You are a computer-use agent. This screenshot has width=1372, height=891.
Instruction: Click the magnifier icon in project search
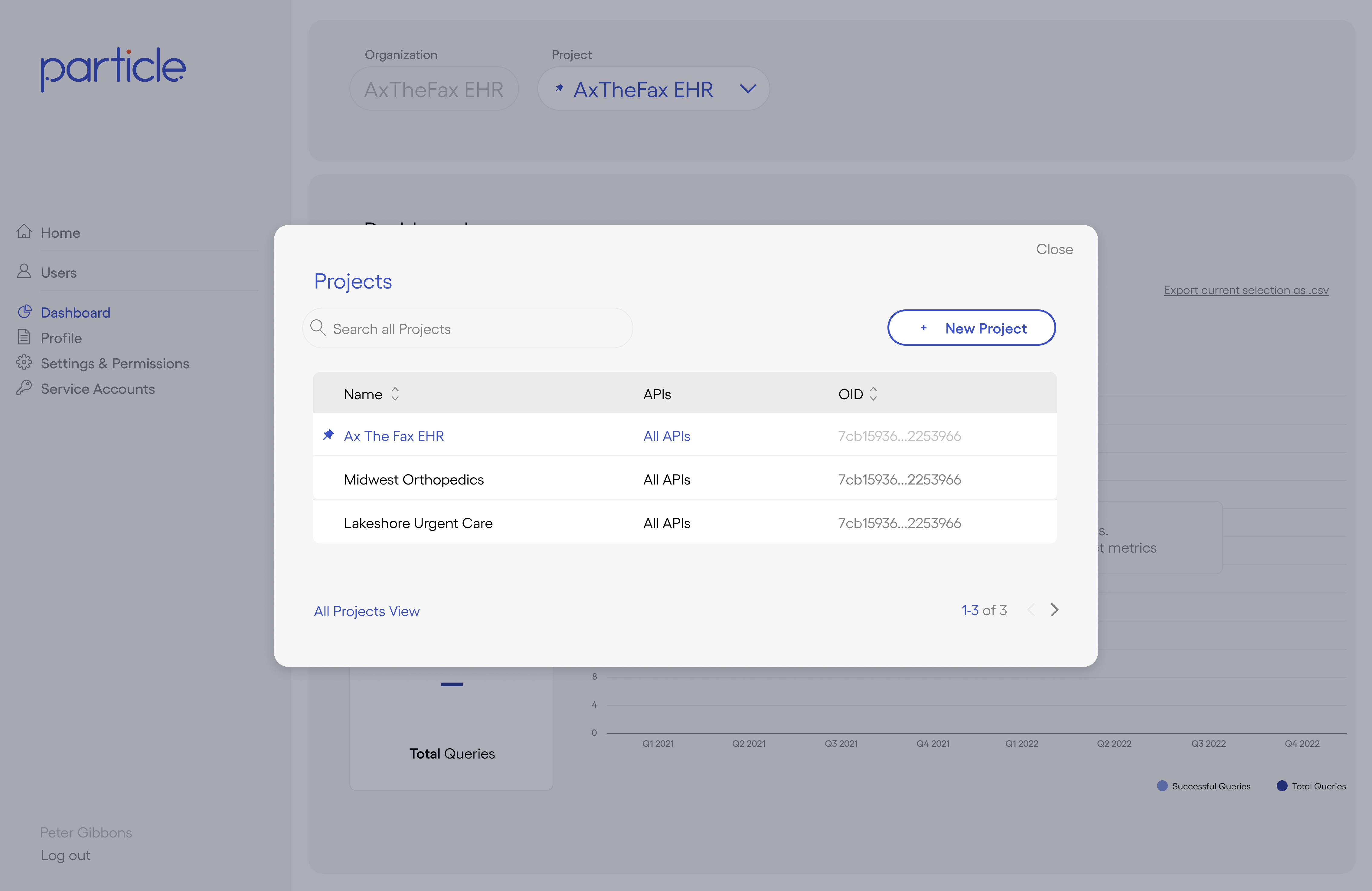(318, 328)
